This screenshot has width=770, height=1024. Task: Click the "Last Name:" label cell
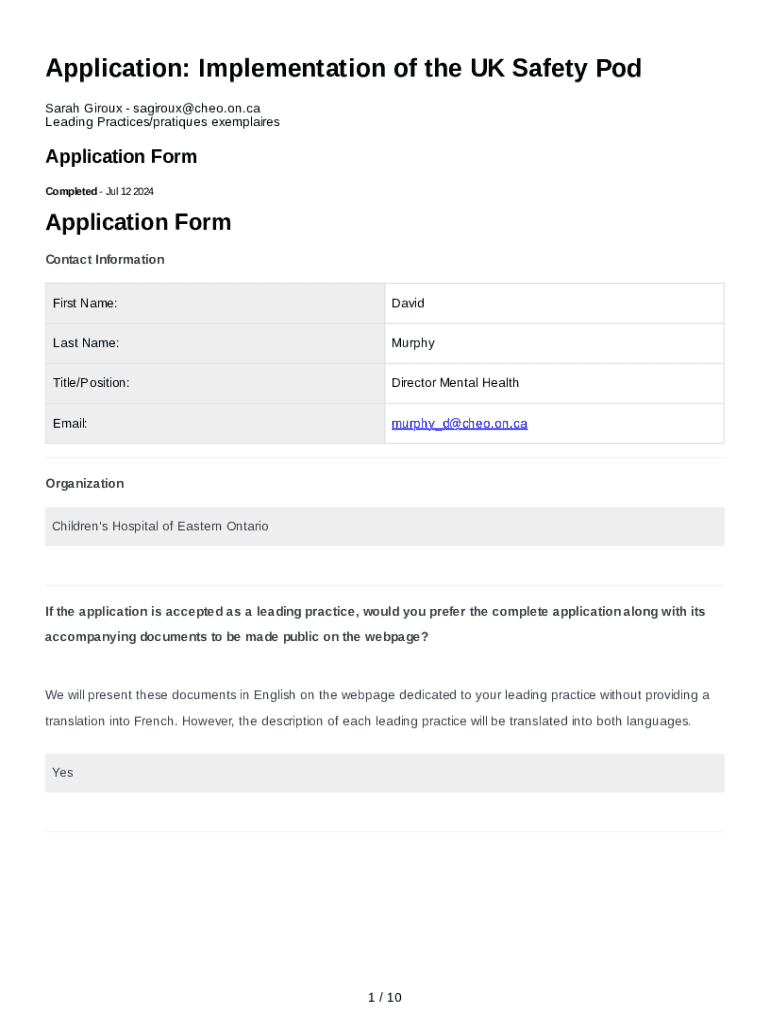point(214,343)
